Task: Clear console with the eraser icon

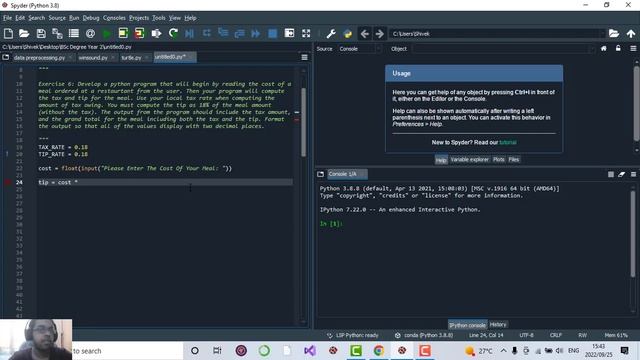Action: (622, 174)
